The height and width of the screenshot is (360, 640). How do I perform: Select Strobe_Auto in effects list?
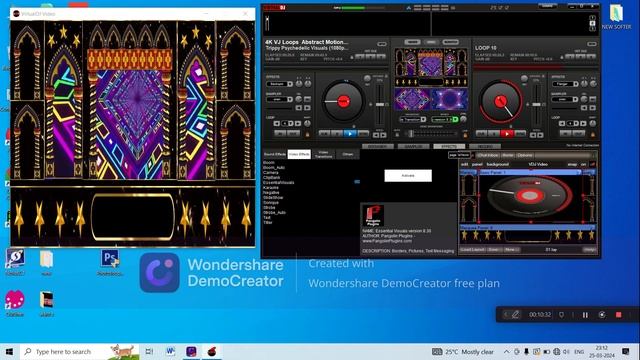tap(274, 213)
